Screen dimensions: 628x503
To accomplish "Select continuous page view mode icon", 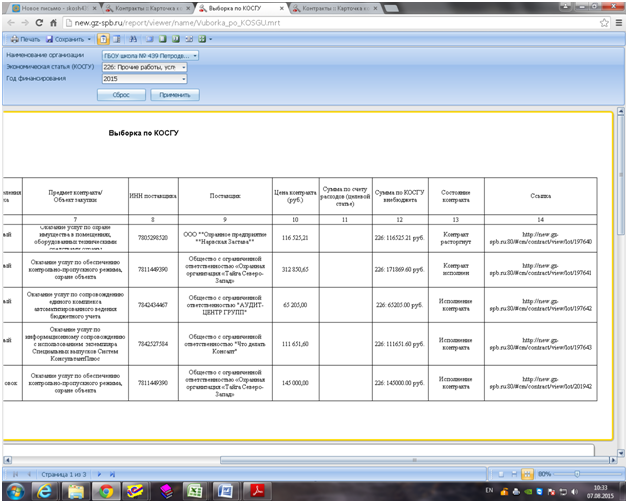I will coord(175,39).
